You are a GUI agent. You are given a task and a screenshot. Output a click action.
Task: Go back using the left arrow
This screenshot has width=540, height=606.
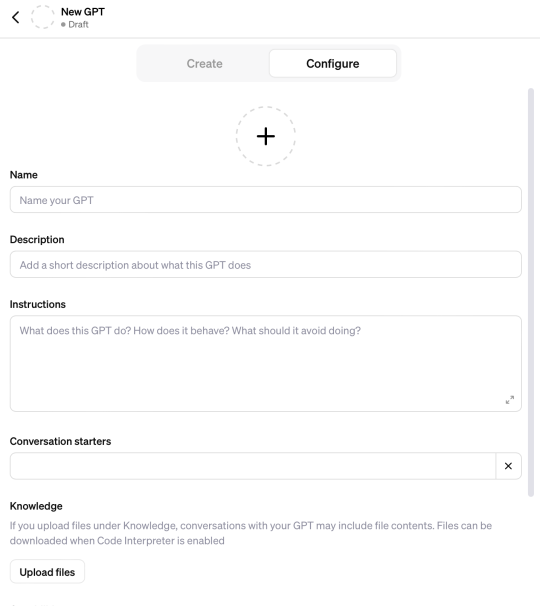(x=15, y=17)
